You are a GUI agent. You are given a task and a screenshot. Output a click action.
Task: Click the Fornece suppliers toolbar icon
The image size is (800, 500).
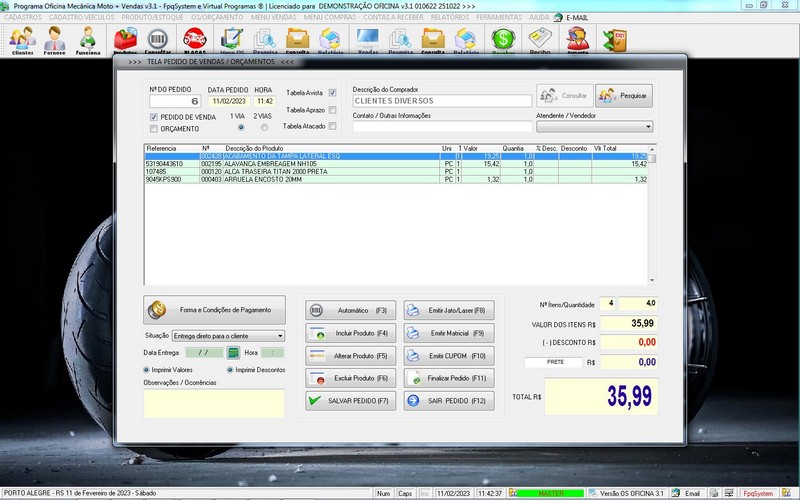click(55, 39)
